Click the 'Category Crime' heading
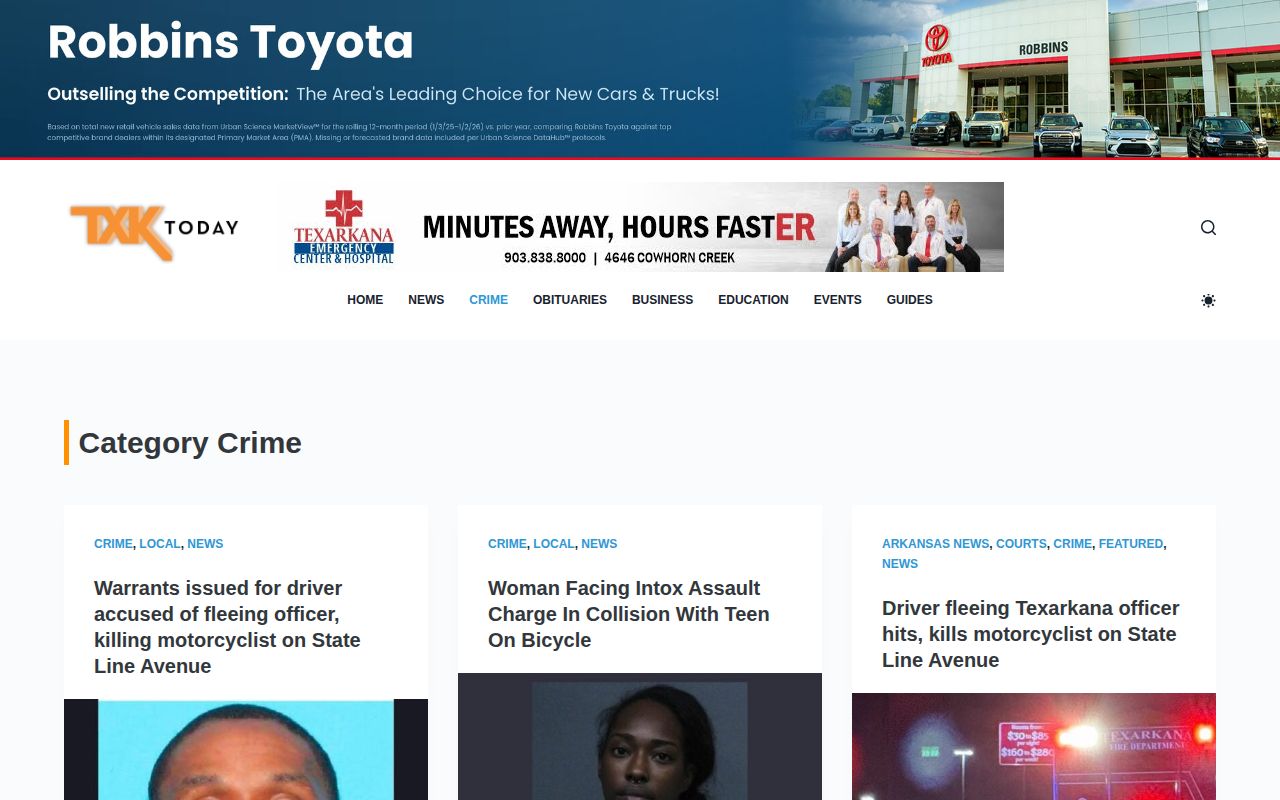Screen dimensions: 1280x800 190,443
